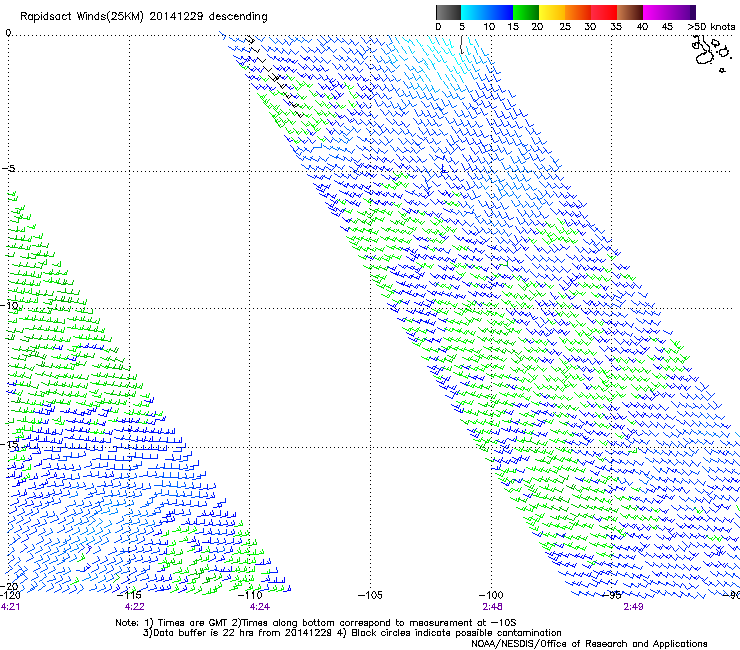Click the gray 0-5 knots color band
This screenshot has height=650, width=740.
coord(448,12)
